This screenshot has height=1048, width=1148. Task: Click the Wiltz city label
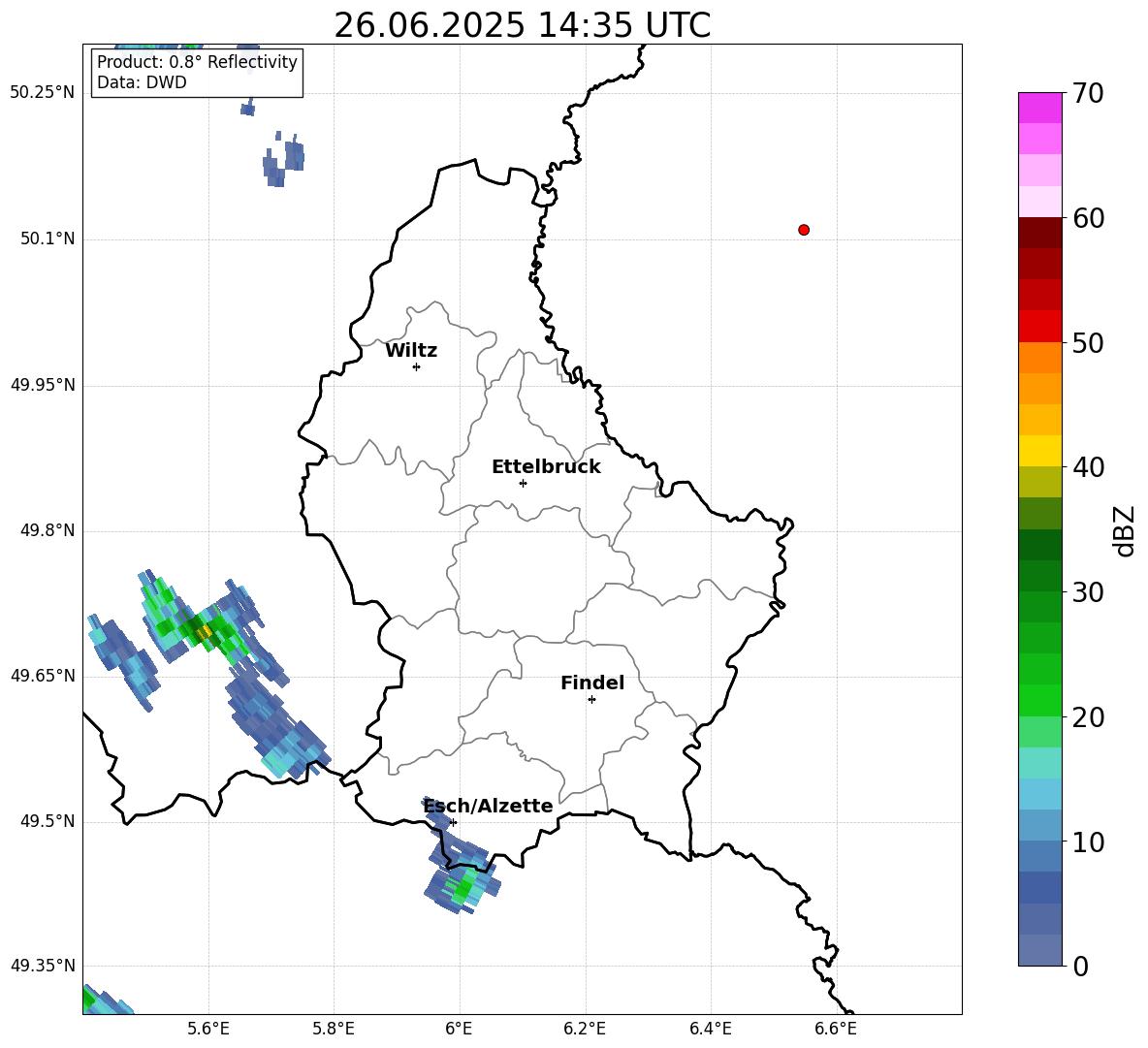point(411,351)
